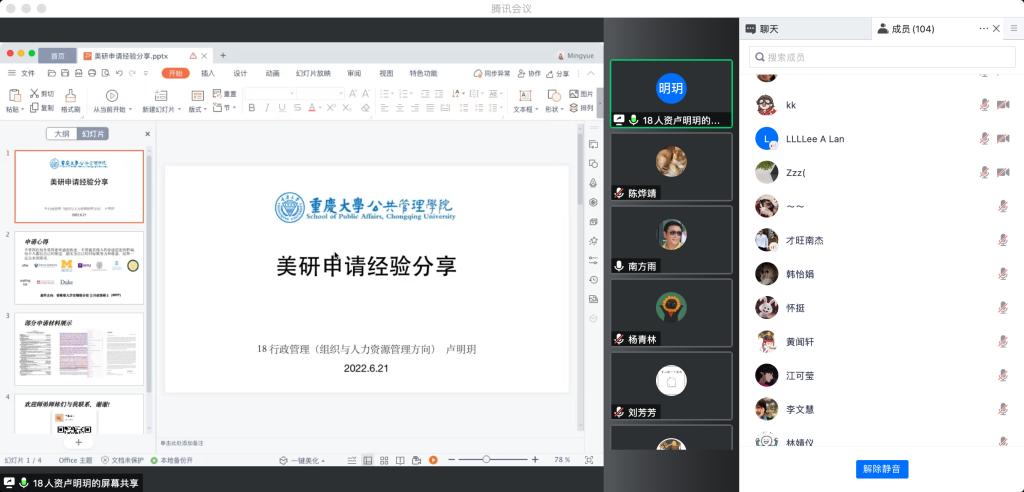Click the zoom slider handle in status bar

pos(486,460)
